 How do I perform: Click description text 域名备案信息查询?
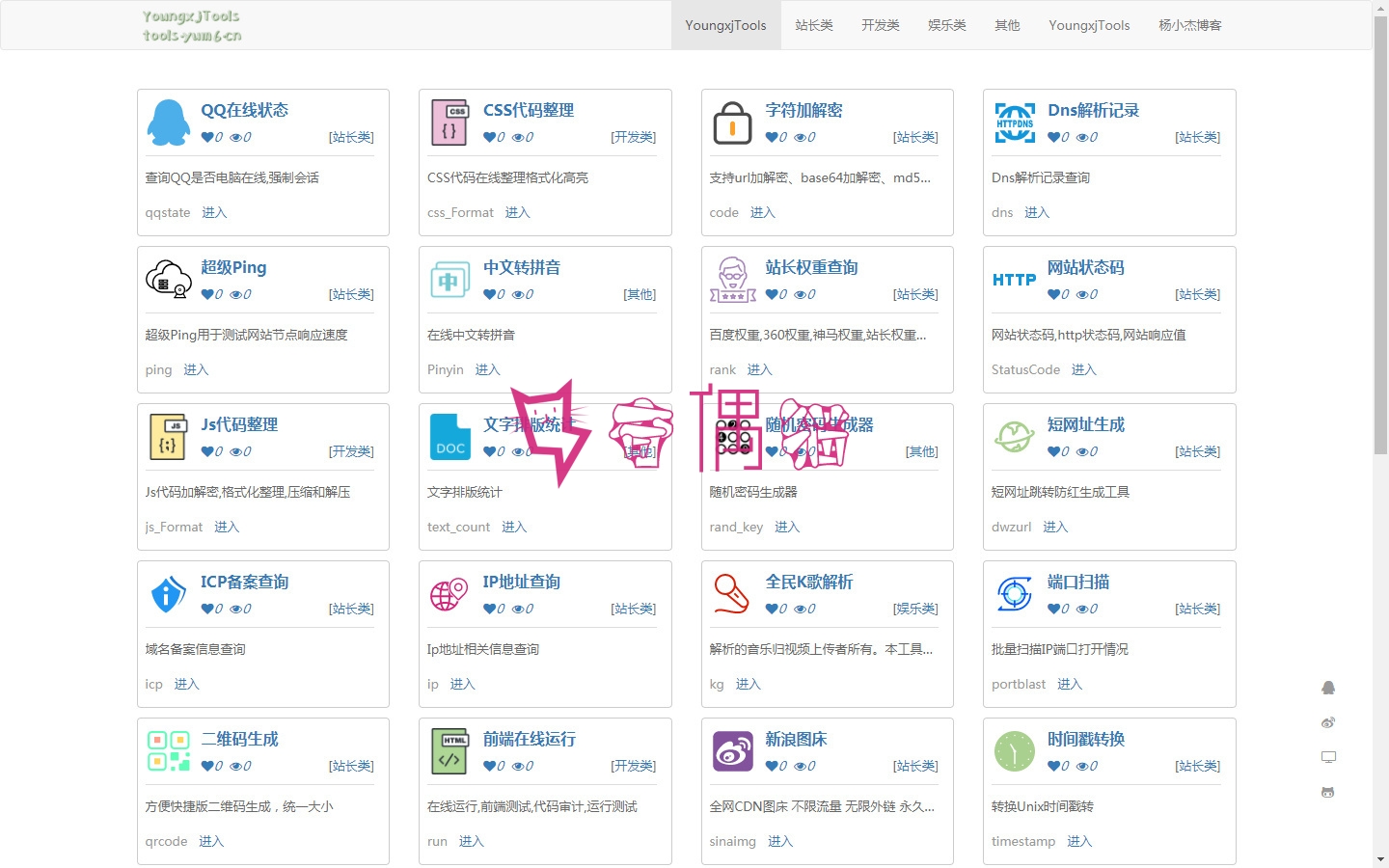pos(196,649)
